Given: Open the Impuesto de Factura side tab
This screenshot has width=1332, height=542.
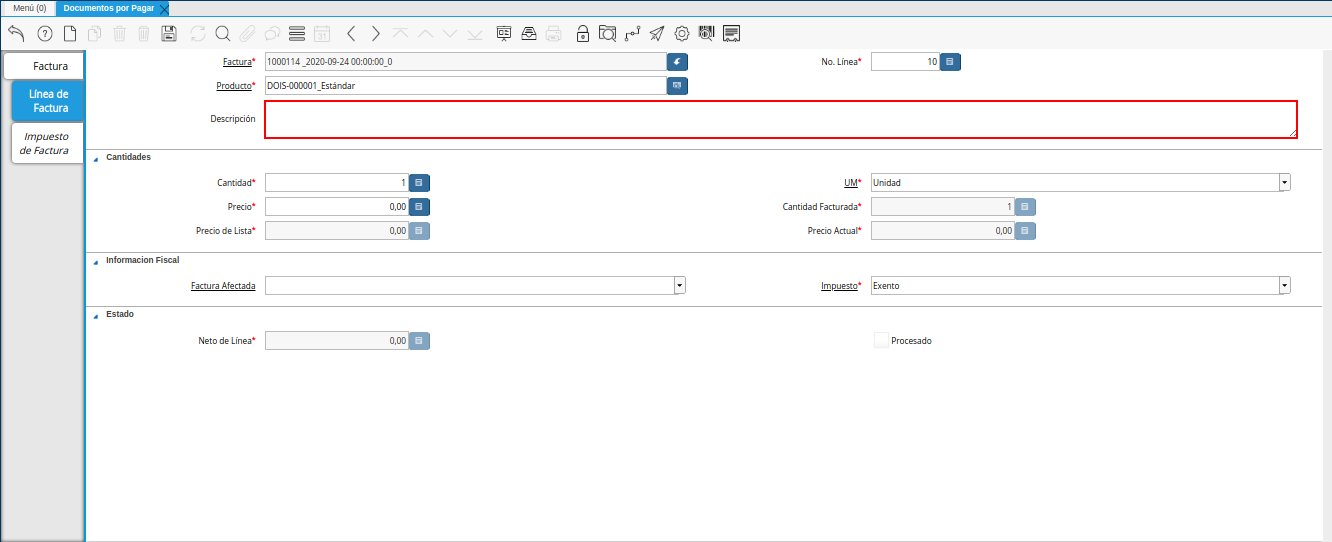Looking at the screenshot, I should pyautogui.click(x=47, y=143).
